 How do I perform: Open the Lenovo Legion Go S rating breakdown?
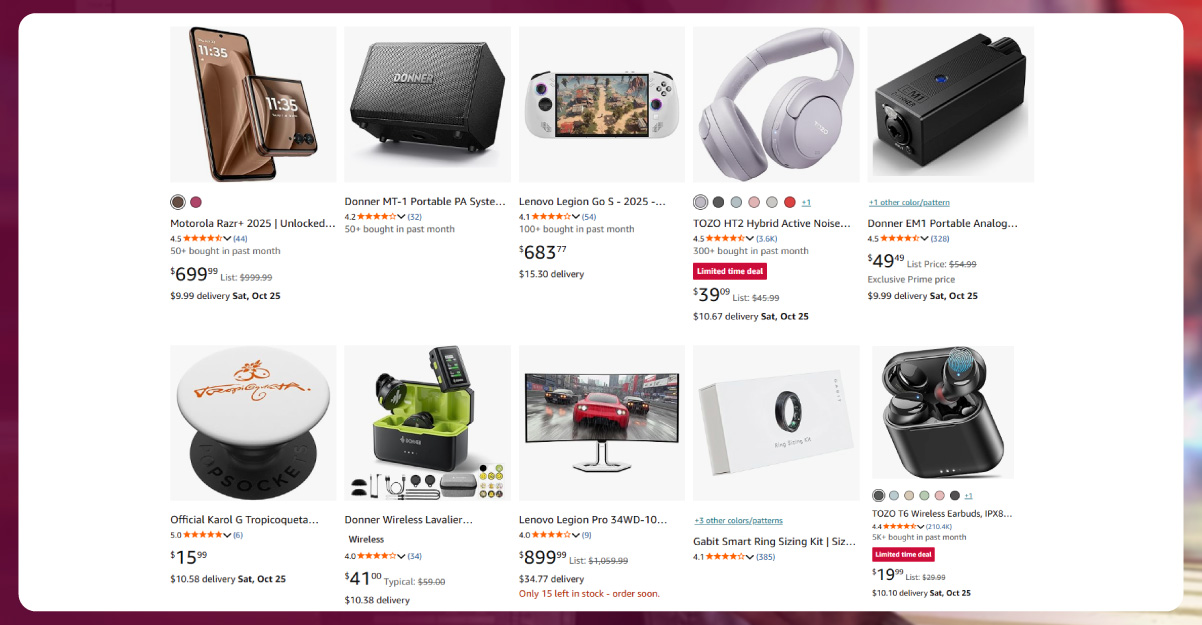576,217
